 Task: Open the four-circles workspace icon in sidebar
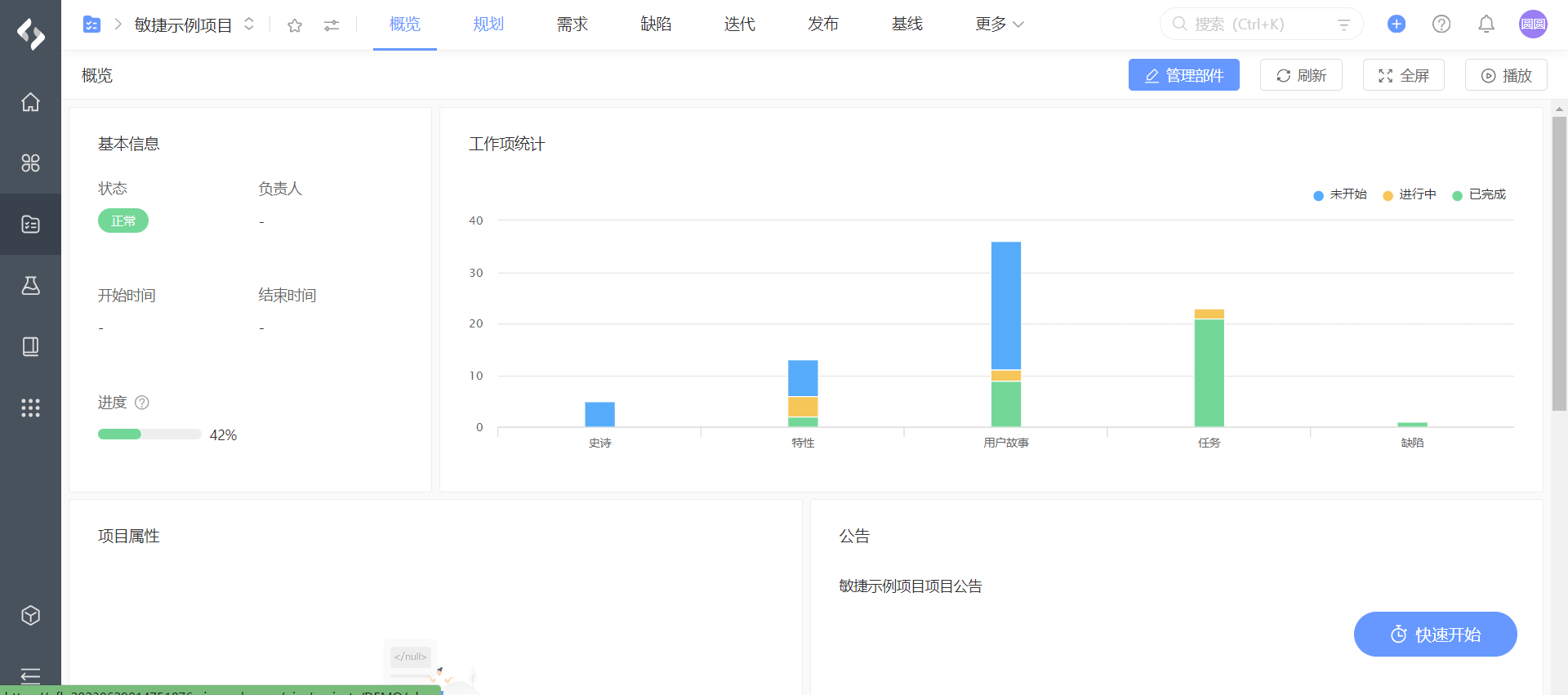coord(30,163)
